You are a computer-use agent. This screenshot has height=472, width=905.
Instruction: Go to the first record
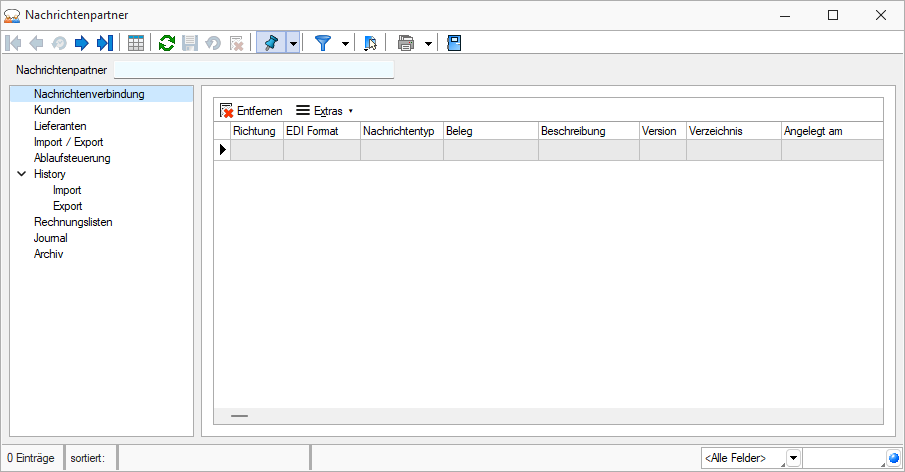point(13,43)
